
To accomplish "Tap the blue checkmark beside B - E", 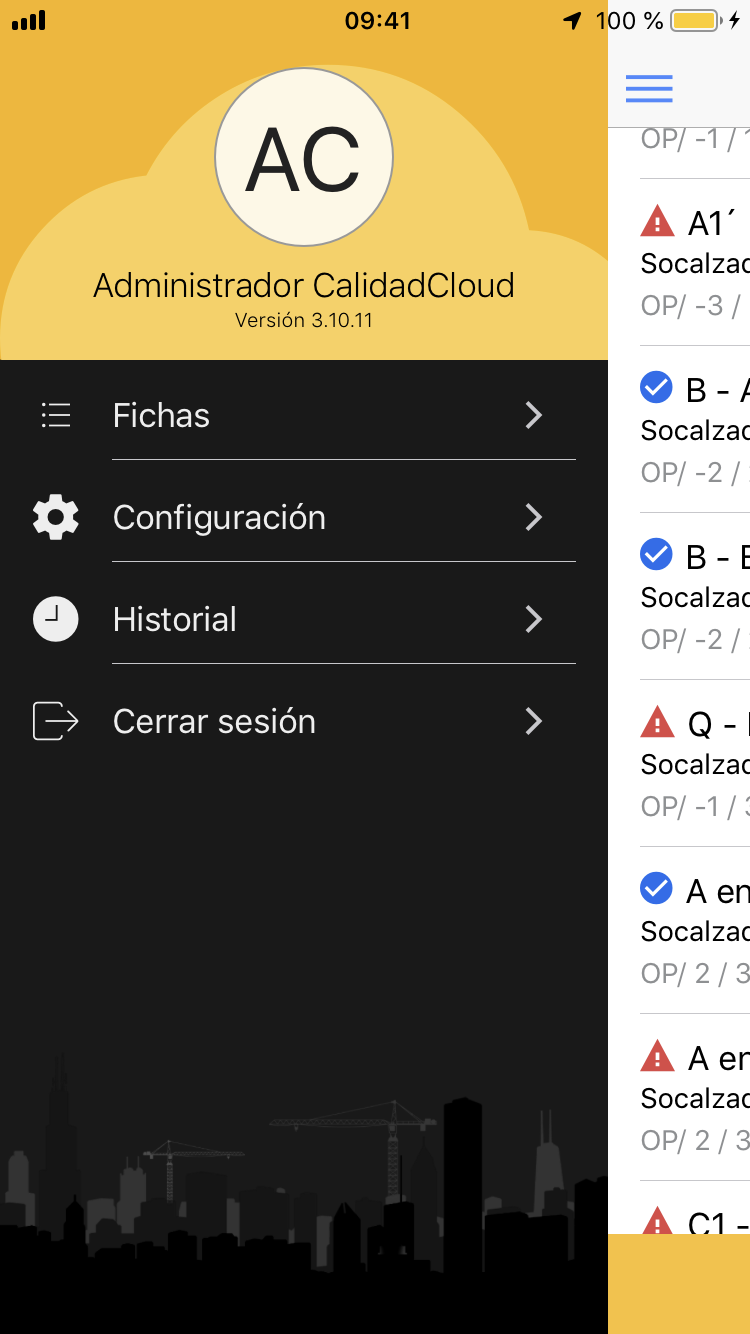I will pos(656,554).
